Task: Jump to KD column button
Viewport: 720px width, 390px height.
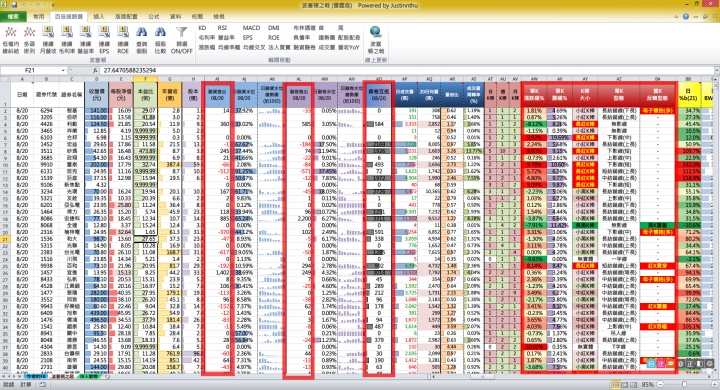Action: (202, 28)
